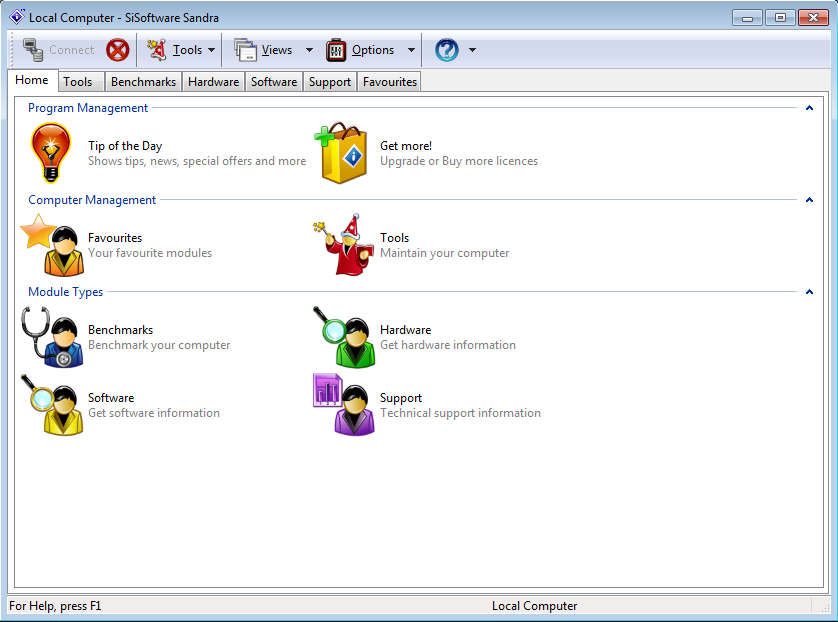
Task: Click the Views label in the toolbar
Action: coord(277,50)
